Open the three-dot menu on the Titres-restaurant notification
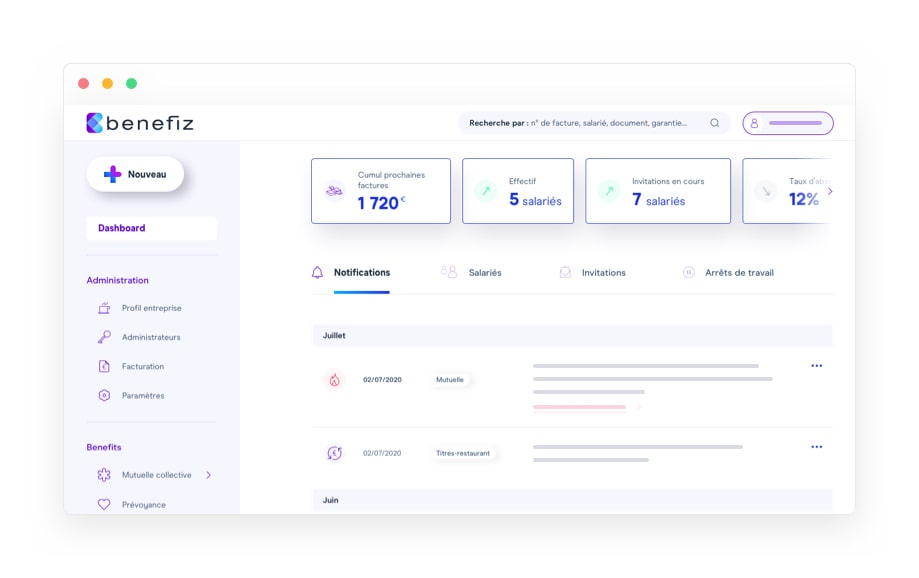The width and height of the screenshot is (919, 578). [x=817, y=446]
